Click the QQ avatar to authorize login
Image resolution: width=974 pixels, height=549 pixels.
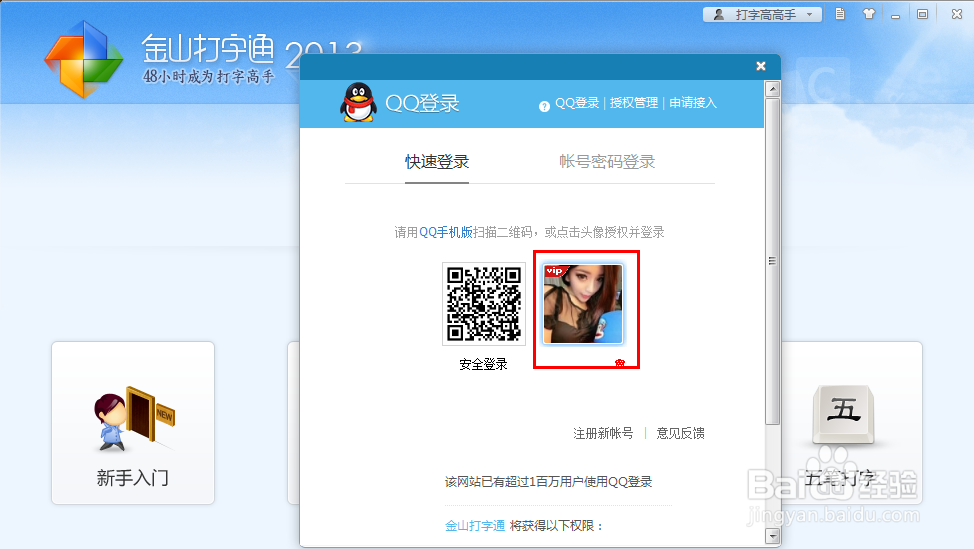tap(583, 304)
